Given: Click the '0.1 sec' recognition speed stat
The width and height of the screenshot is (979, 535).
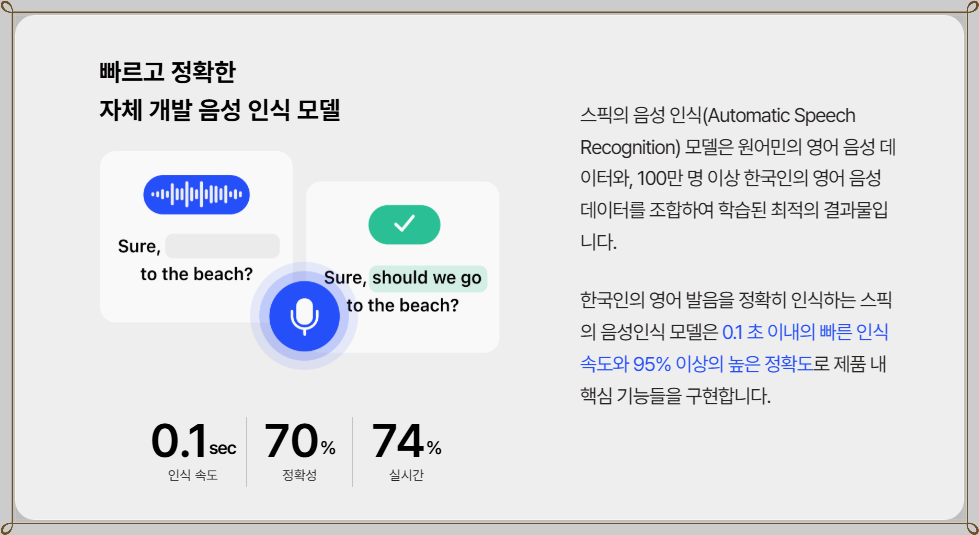Looking at the screenshot, I should tap(193, 441).
